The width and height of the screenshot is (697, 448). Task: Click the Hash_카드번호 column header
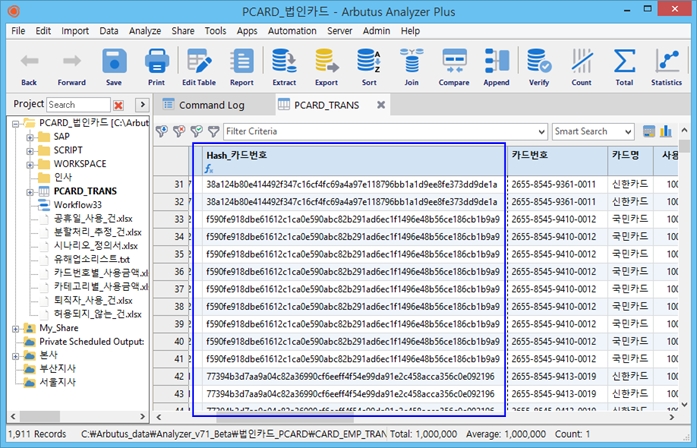pos(354,160)
